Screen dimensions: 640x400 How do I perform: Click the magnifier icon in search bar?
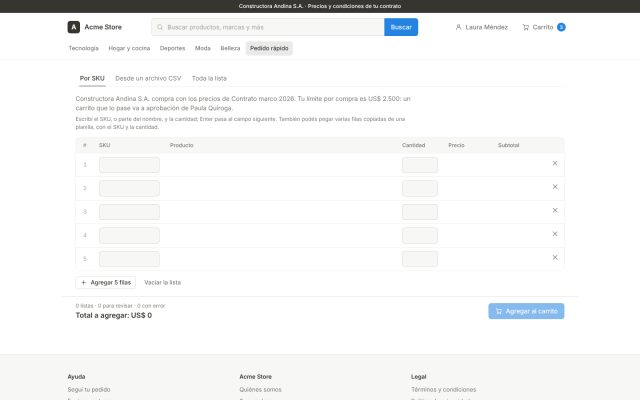pos(160,27)
